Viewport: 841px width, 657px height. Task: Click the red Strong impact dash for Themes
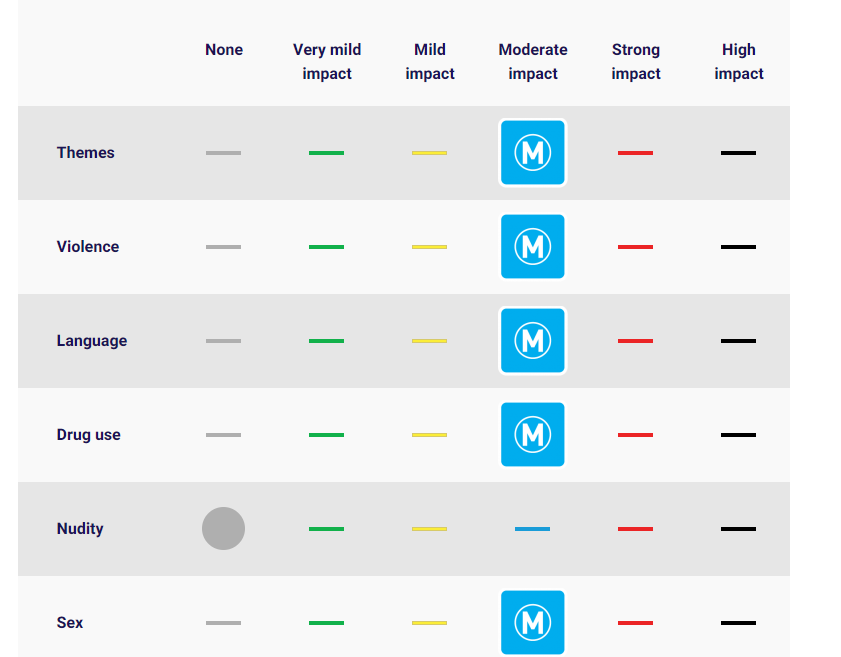pyautogui.click(x=636, y=153)
